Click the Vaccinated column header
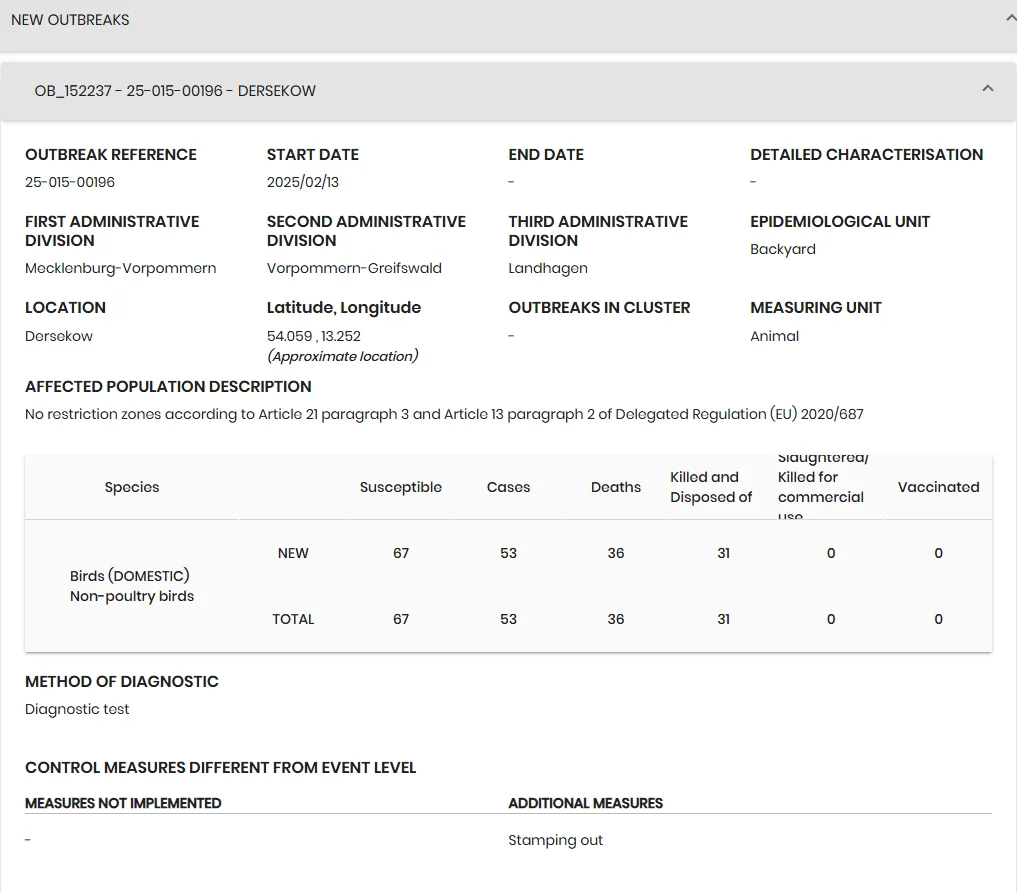 pos(939,487)
